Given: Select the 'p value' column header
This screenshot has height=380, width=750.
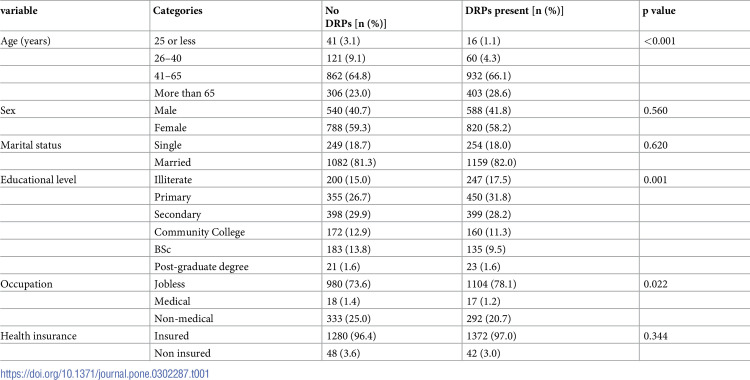Looking at the screenshot, I should coord(659,11).
